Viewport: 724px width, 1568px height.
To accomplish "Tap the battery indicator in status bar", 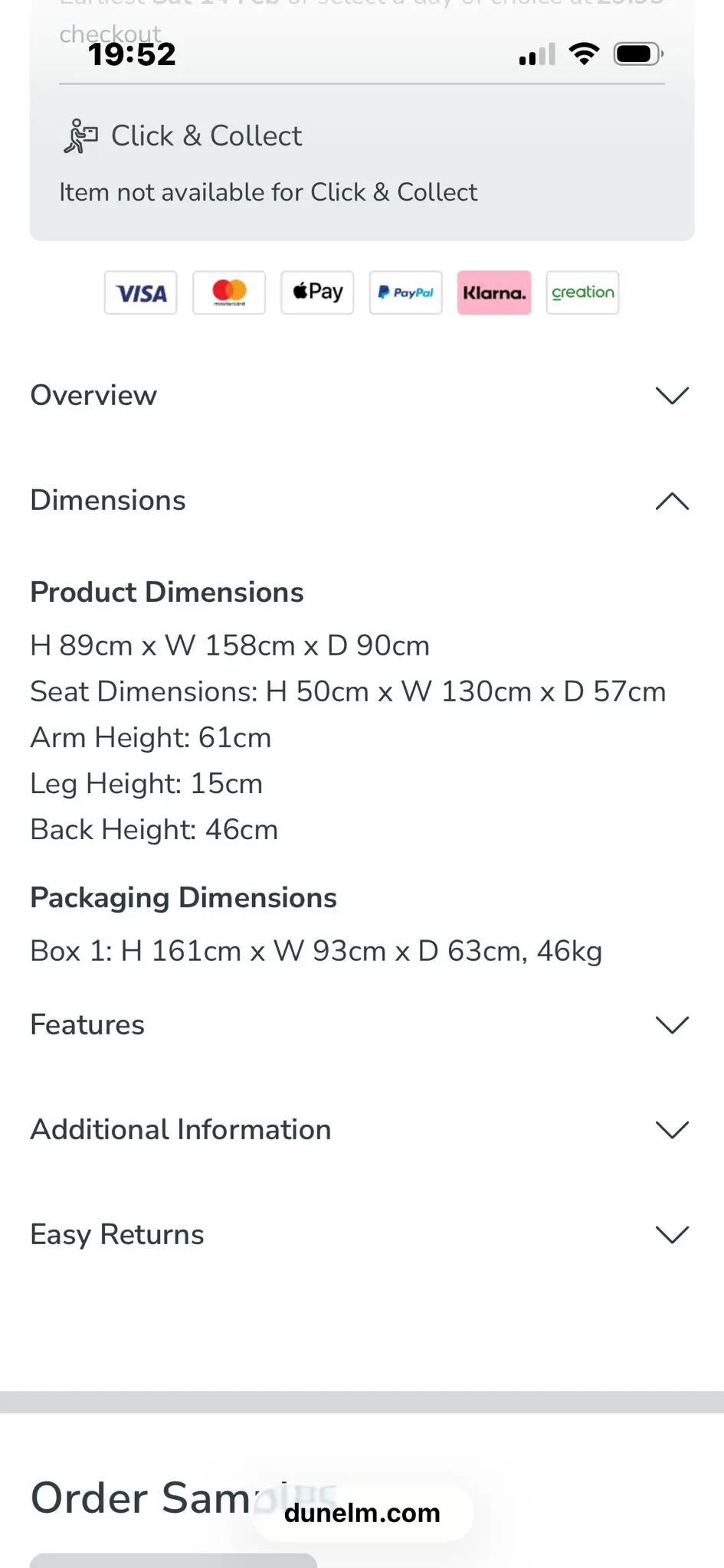I will pyautogui.click(x=637, y=54).
